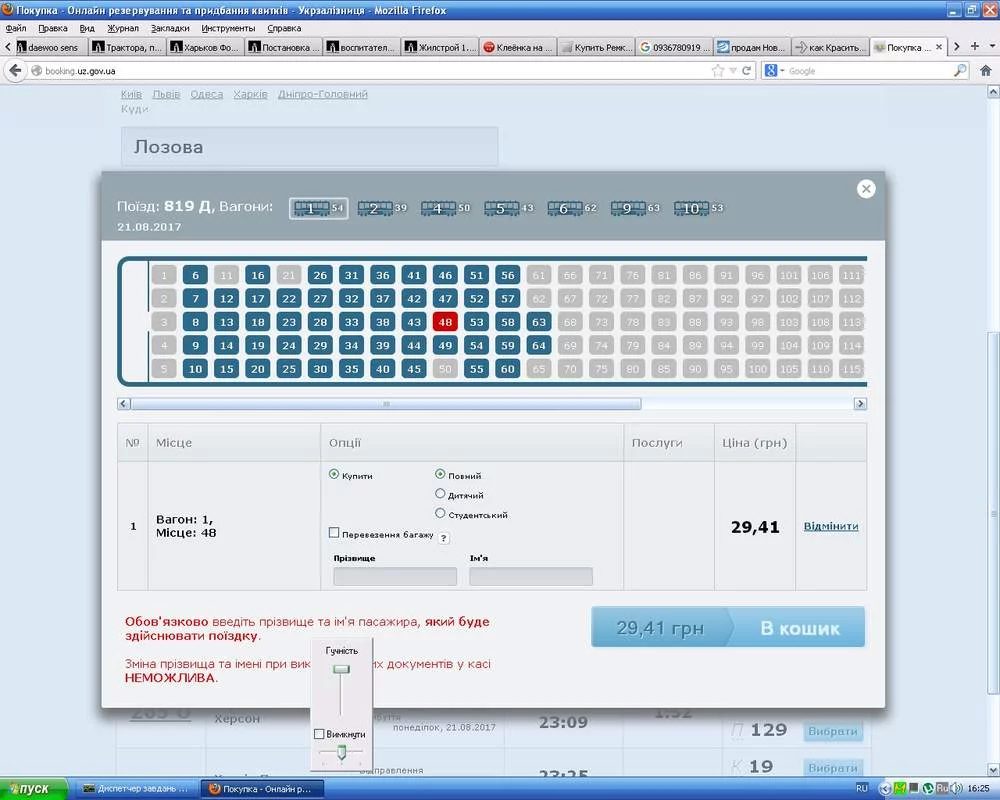Open the Закладки menu
This screenshot has height=800, width=1000.
[170, 28]
